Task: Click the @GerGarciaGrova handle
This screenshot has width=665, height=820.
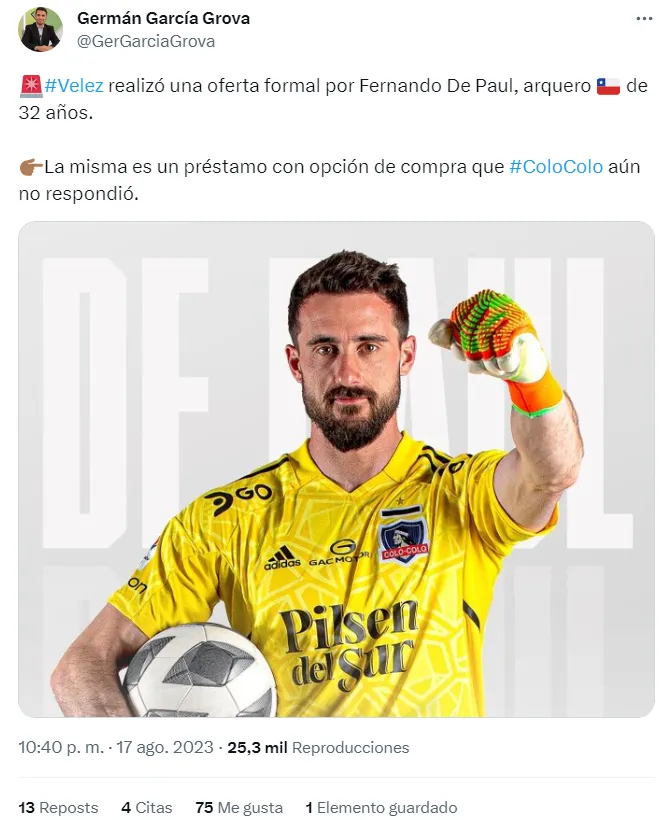Action: click(146, 41)
